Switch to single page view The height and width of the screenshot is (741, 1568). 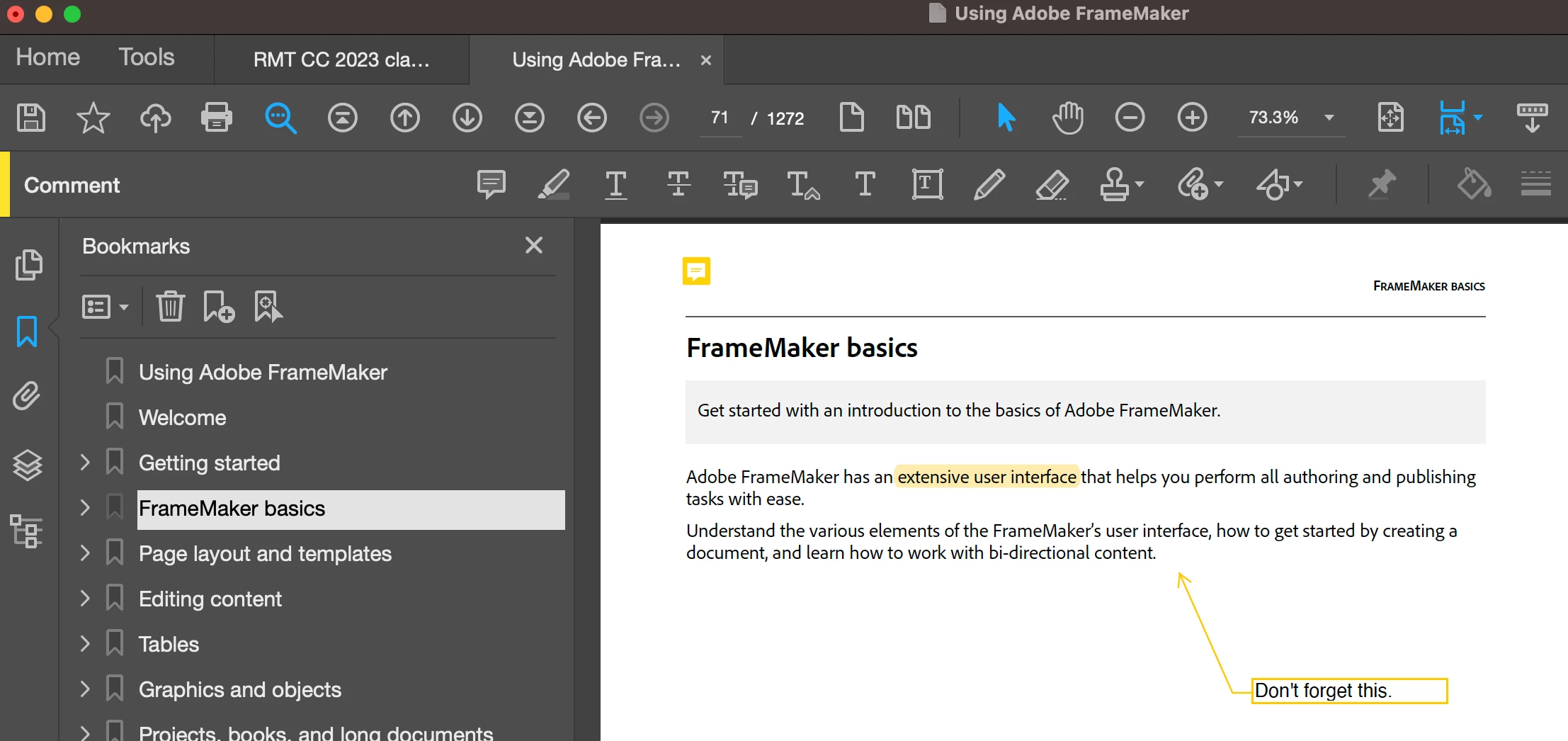(851, 118)
